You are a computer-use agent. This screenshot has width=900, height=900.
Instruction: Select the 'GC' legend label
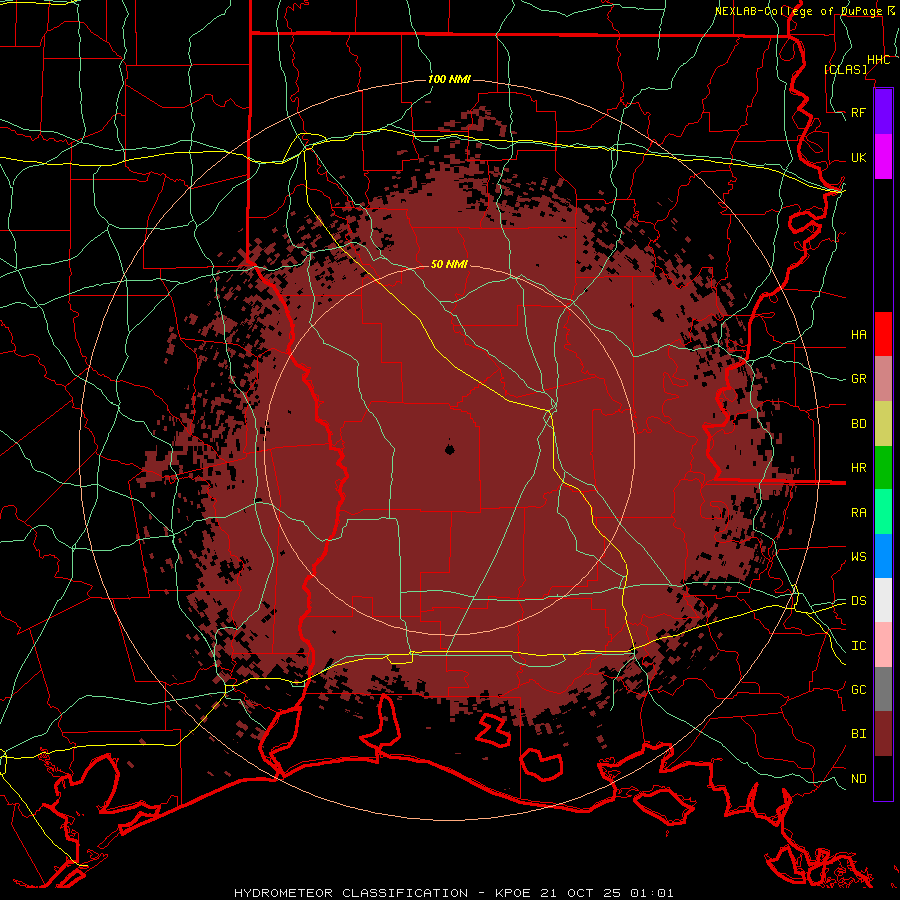[859, 689]
